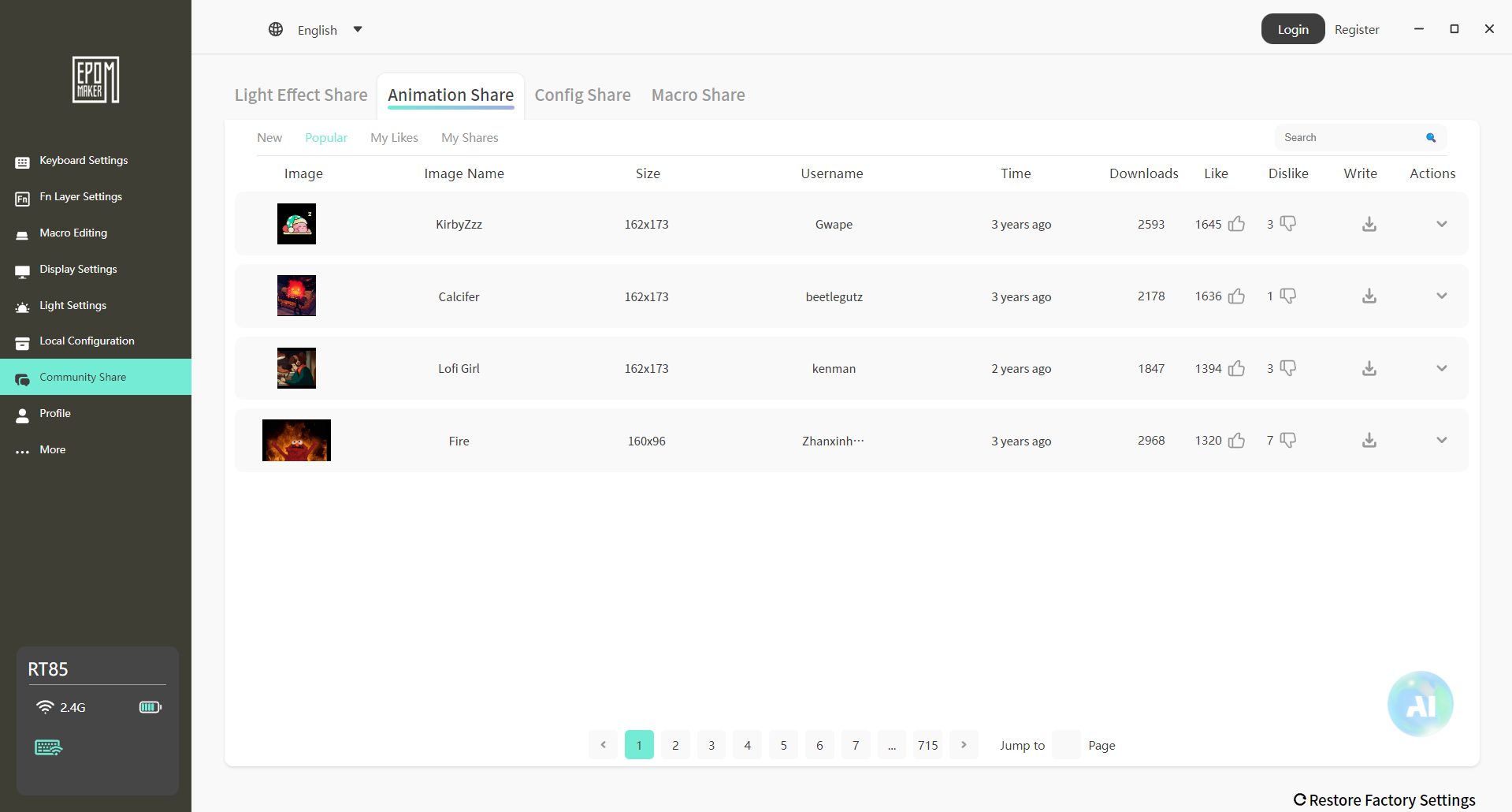
Task: Click the Login button
Action: point(1292,29)
